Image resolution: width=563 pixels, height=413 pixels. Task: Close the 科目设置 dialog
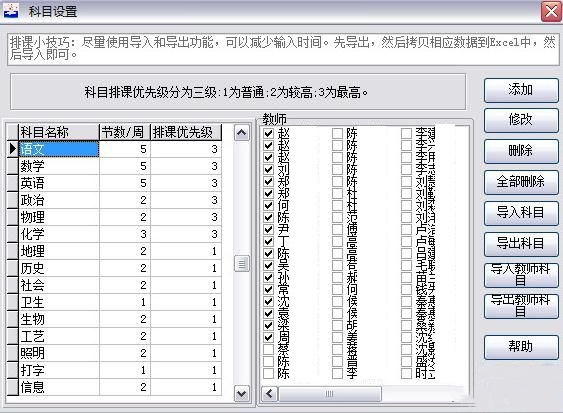551,12
